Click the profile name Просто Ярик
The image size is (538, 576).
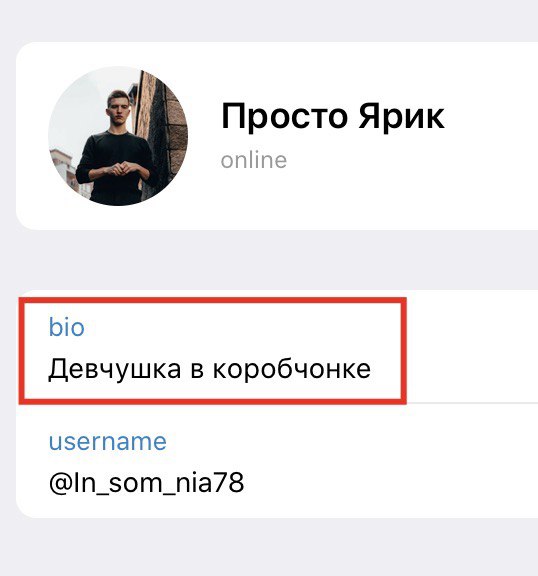coord(333,117)
